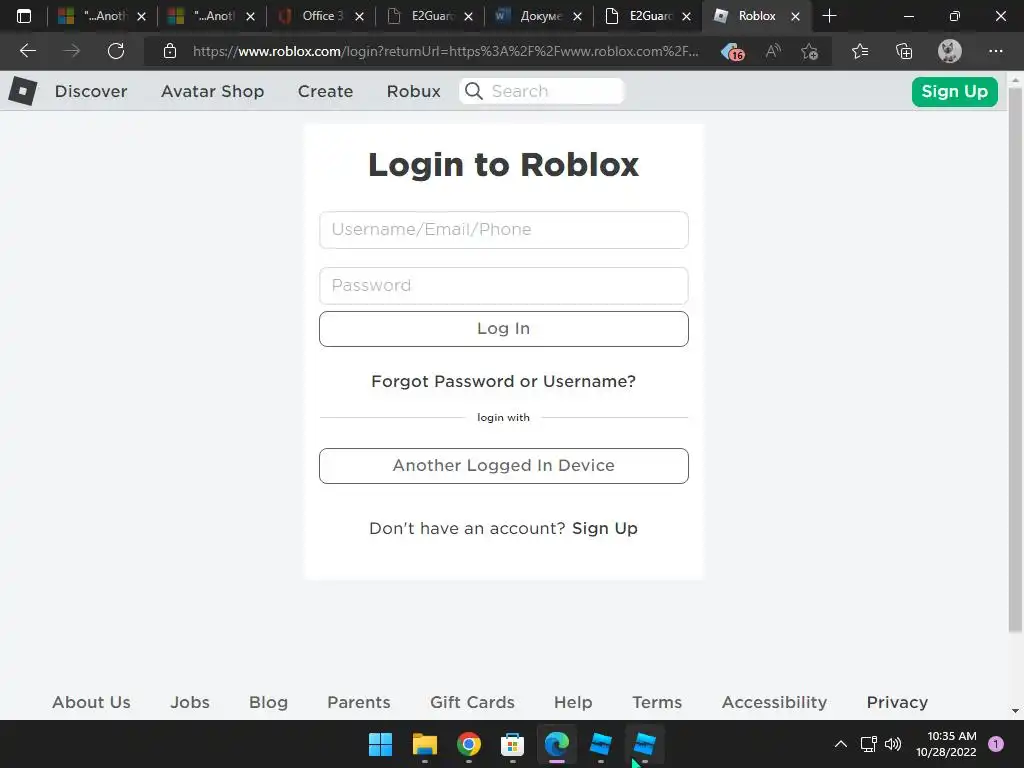Refresh the page with reload icon
The width and height of the screenshot is (1024, 768).
click(116, 51)
